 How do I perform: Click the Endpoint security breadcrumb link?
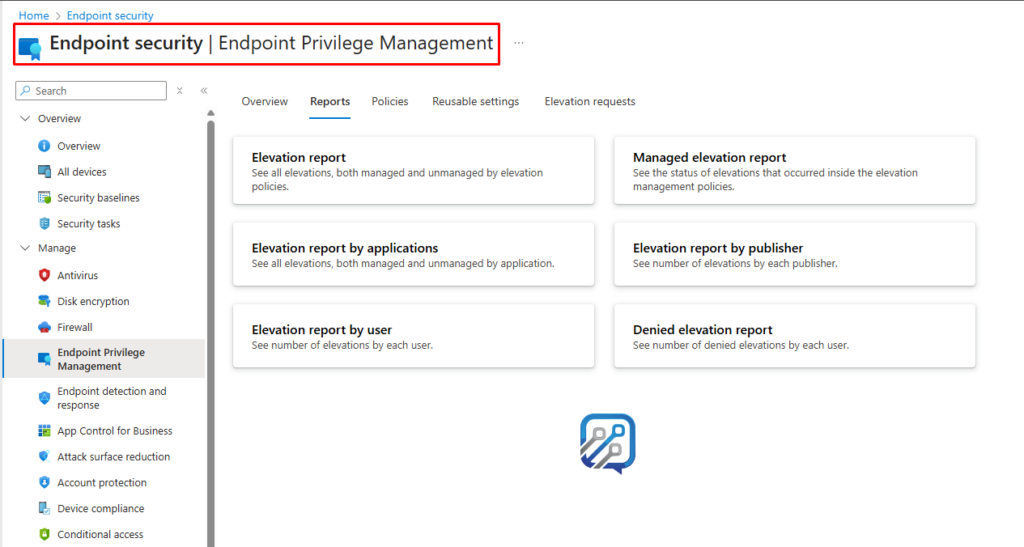coord(110,16)
